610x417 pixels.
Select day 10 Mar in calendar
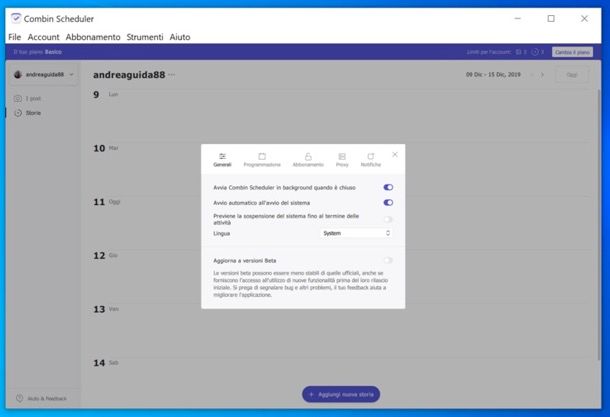105,148
